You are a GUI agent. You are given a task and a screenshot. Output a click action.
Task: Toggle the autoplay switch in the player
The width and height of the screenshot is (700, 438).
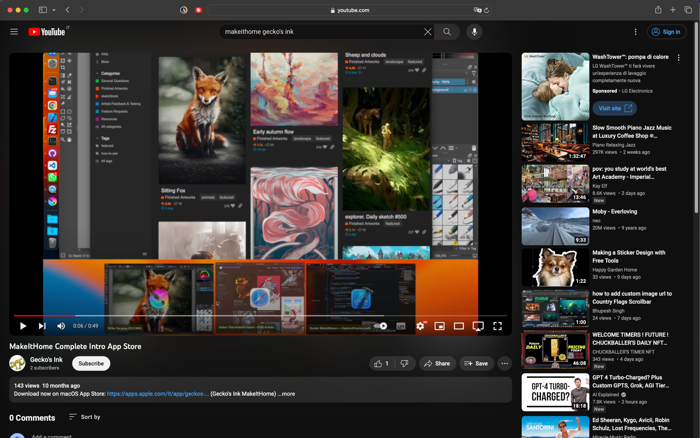[x=381, y=326]
